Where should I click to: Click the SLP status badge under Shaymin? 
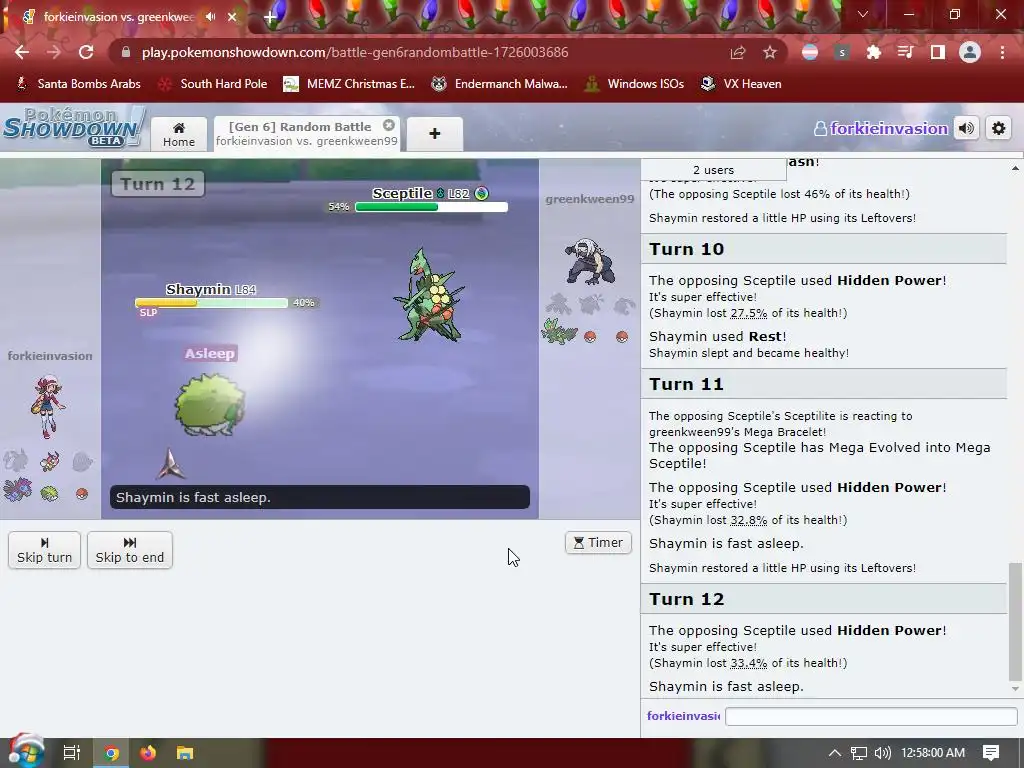(148, 313)
